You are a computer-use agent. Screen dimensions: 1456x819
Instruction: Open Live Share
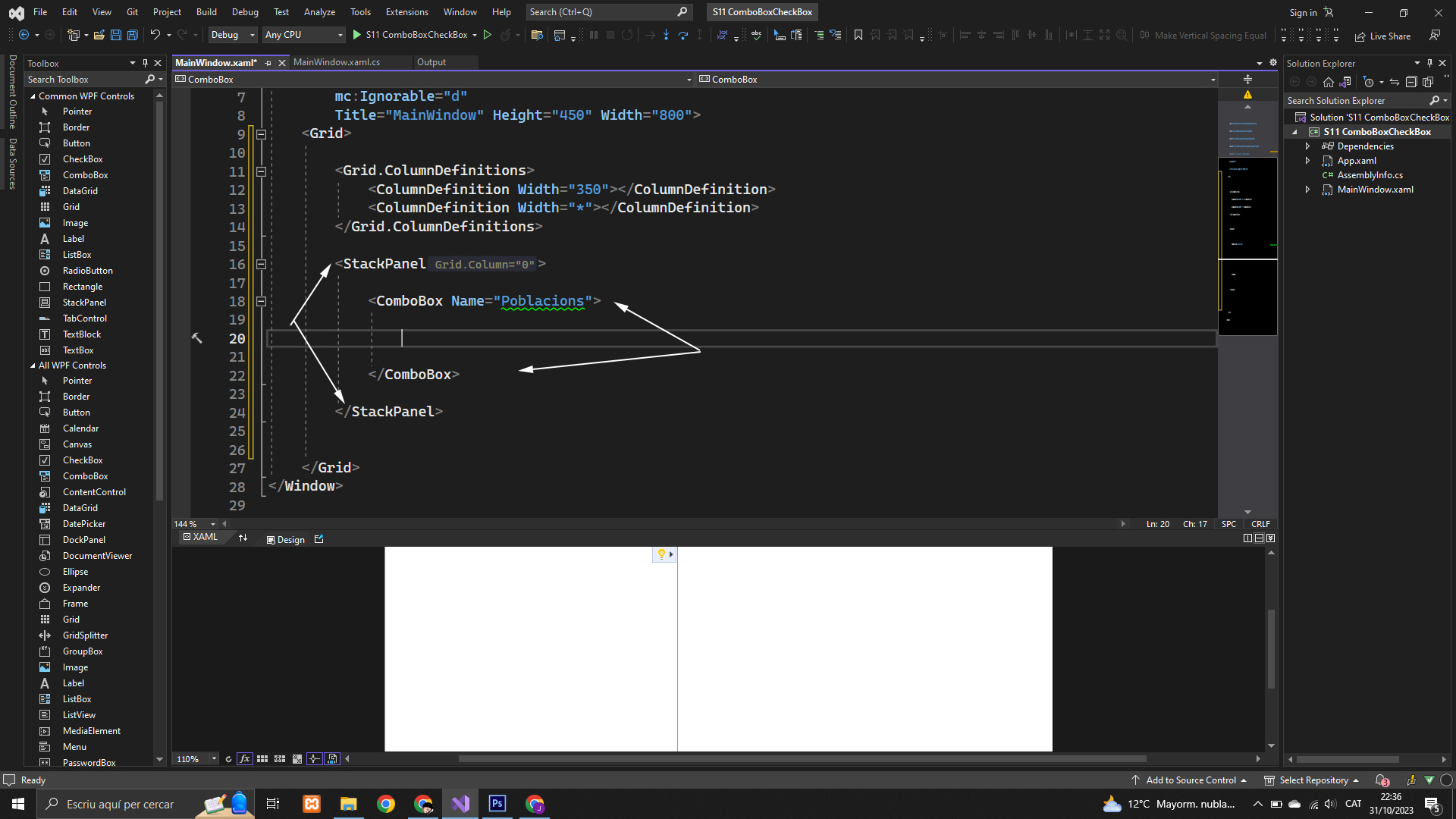pyautogui.click(x=1382, y=36)
